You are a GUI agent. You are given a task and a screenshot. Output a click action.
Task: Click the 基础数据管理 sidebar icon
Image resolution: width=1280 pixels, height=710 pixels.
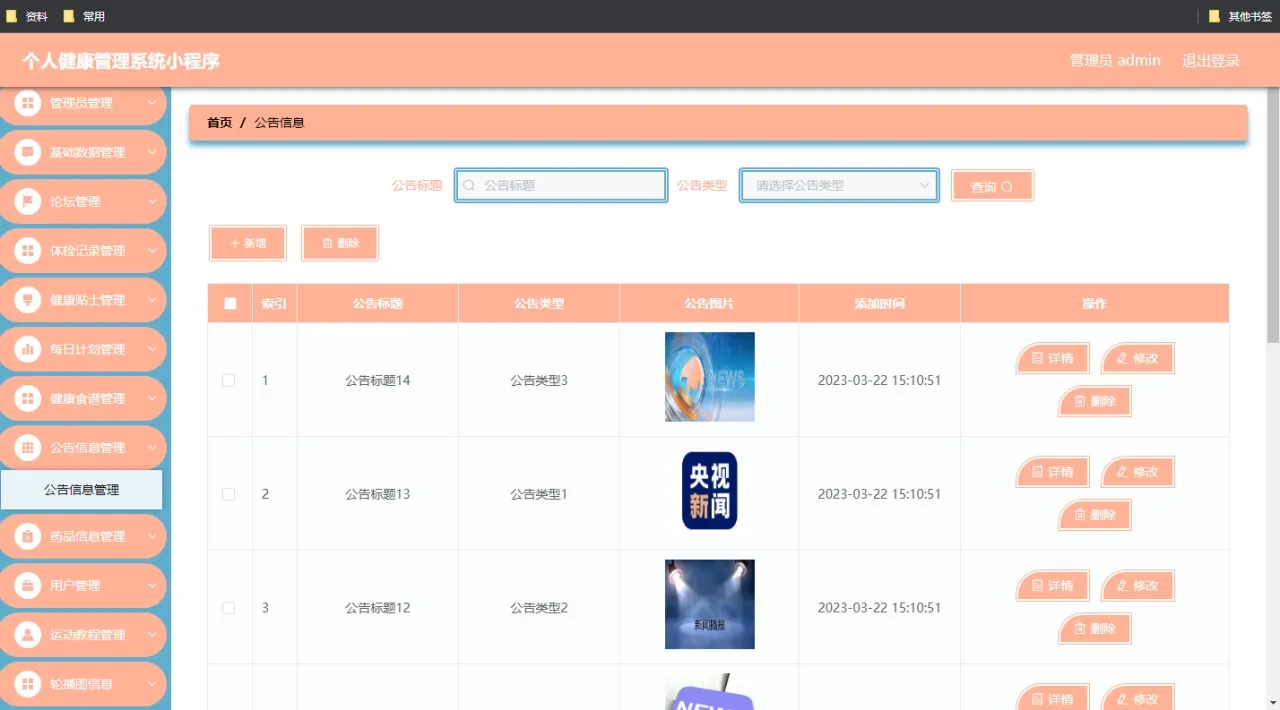(x=27, y=152)
